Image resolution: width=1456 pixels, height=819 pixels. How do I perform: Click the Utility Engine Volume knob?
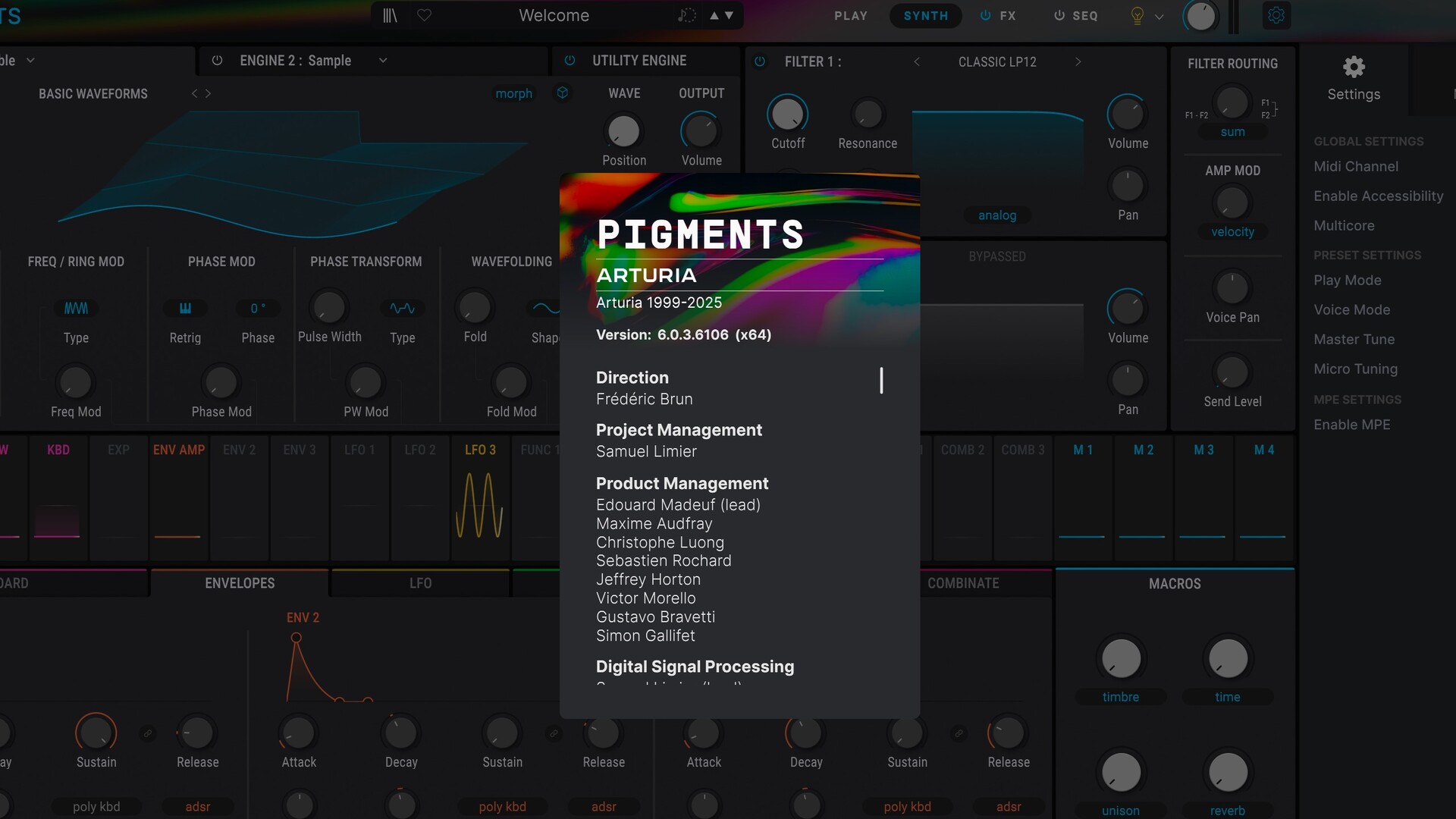[x=700, y=131]
